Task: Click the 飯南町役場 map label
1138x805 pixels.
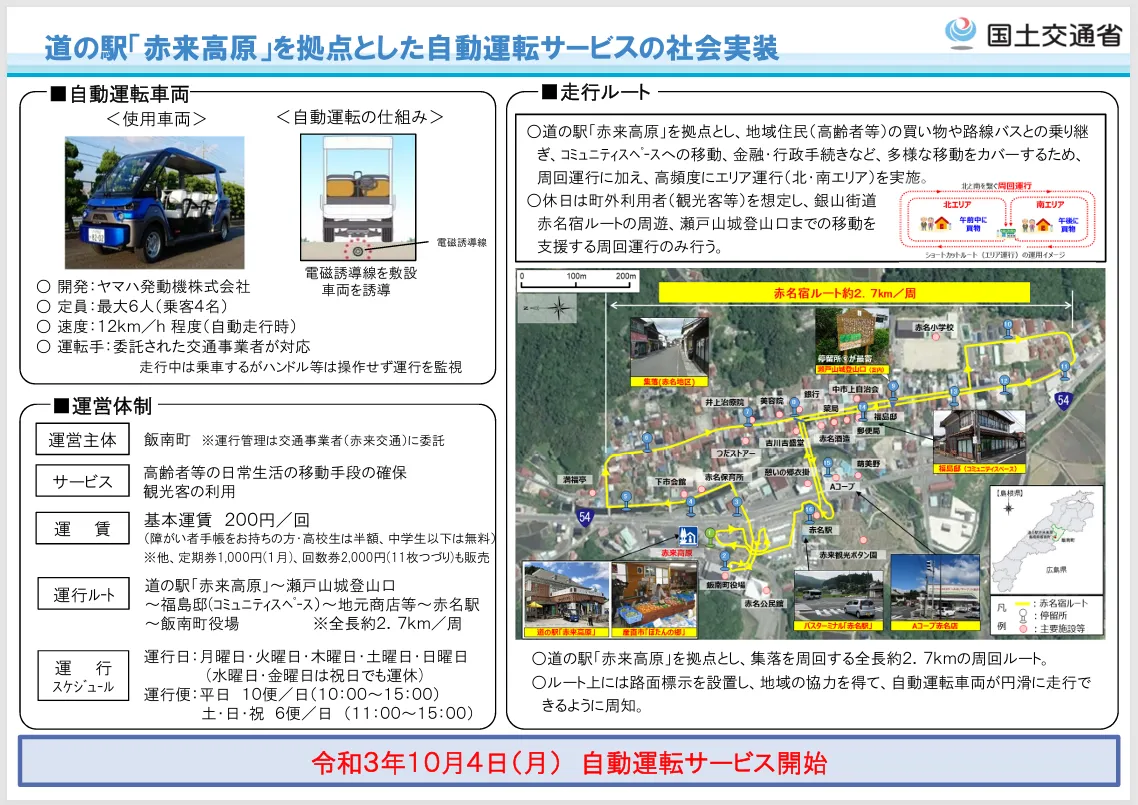Action: [x=726, y=584]
